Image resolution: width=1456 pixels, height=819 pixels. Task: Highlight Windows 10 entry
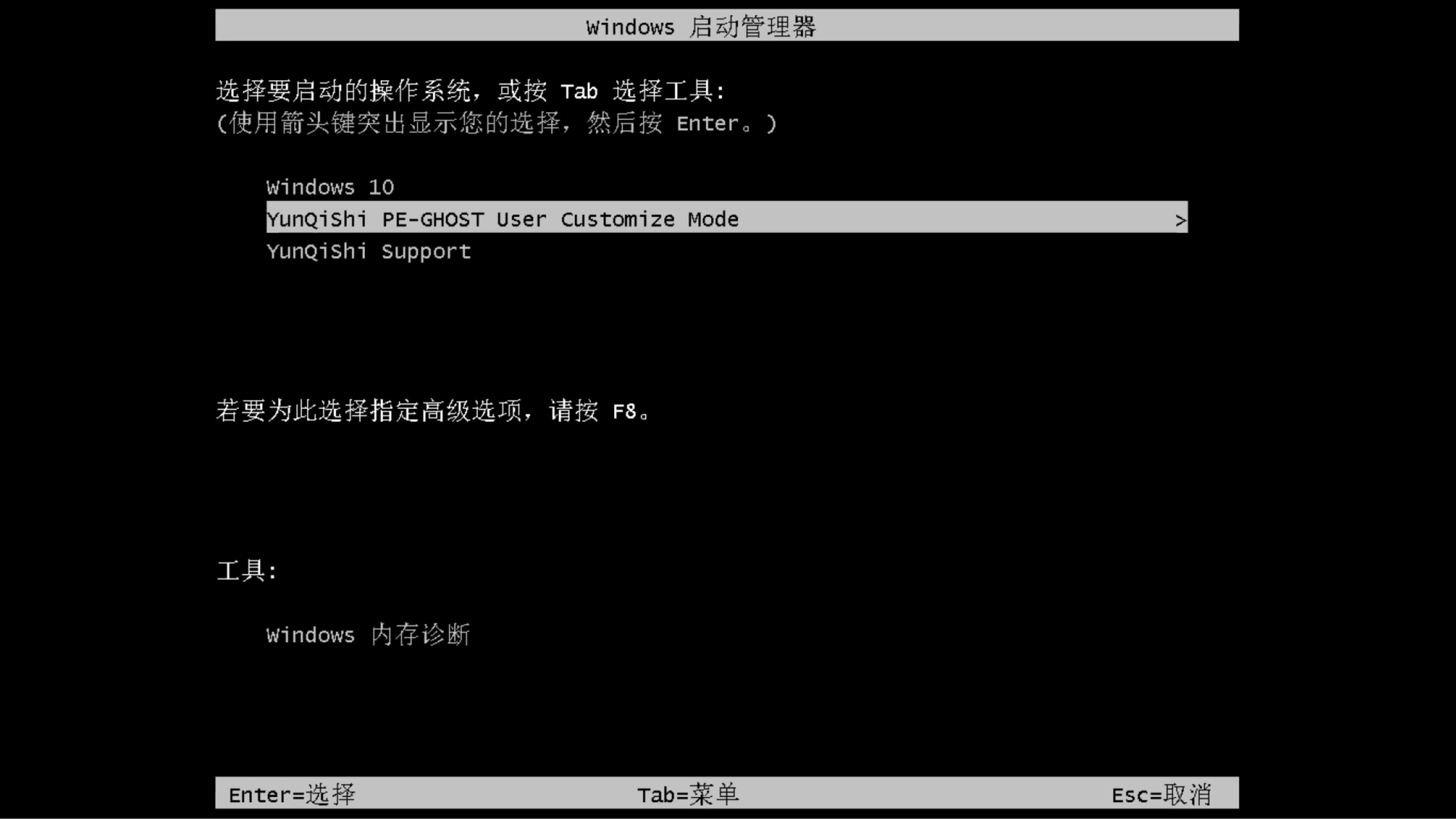tap(329, 186)
